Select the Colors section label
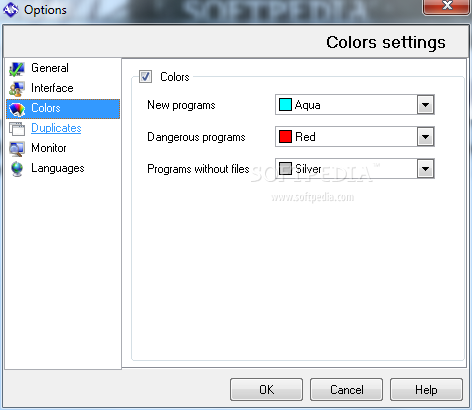 [x=46, y=108]
